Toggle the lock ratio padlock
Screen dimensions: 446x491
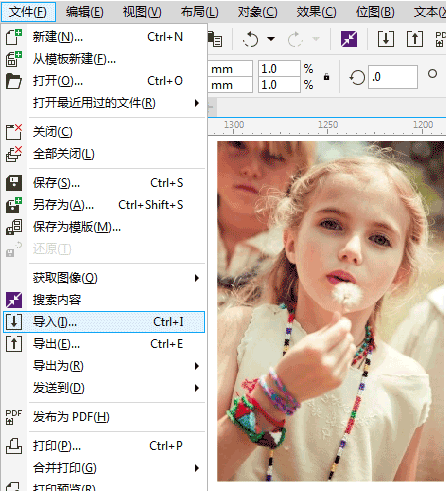coord(326,77)
